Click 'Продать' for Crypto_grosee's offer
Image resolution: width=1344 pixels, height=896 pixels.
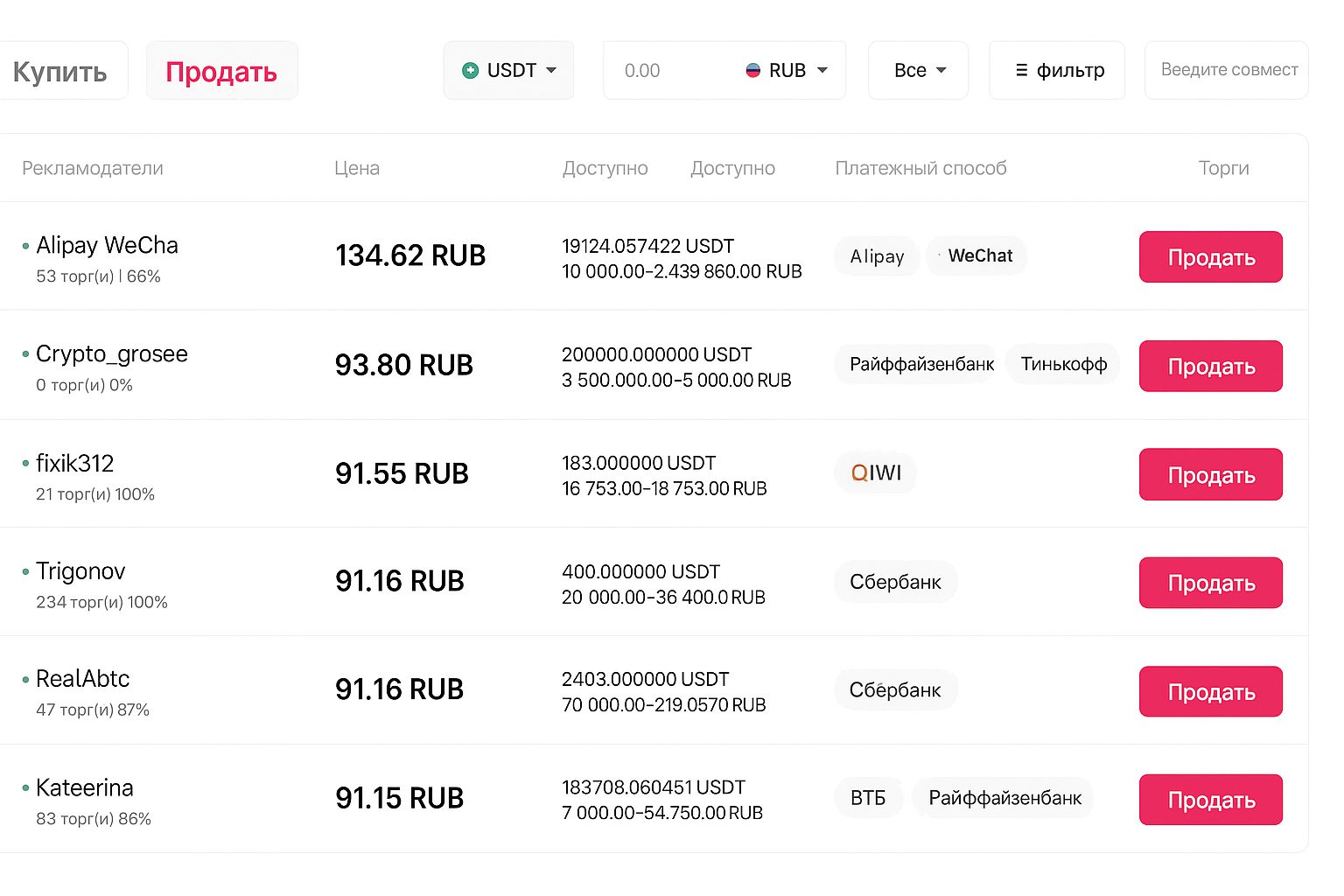click(1210, 366)
